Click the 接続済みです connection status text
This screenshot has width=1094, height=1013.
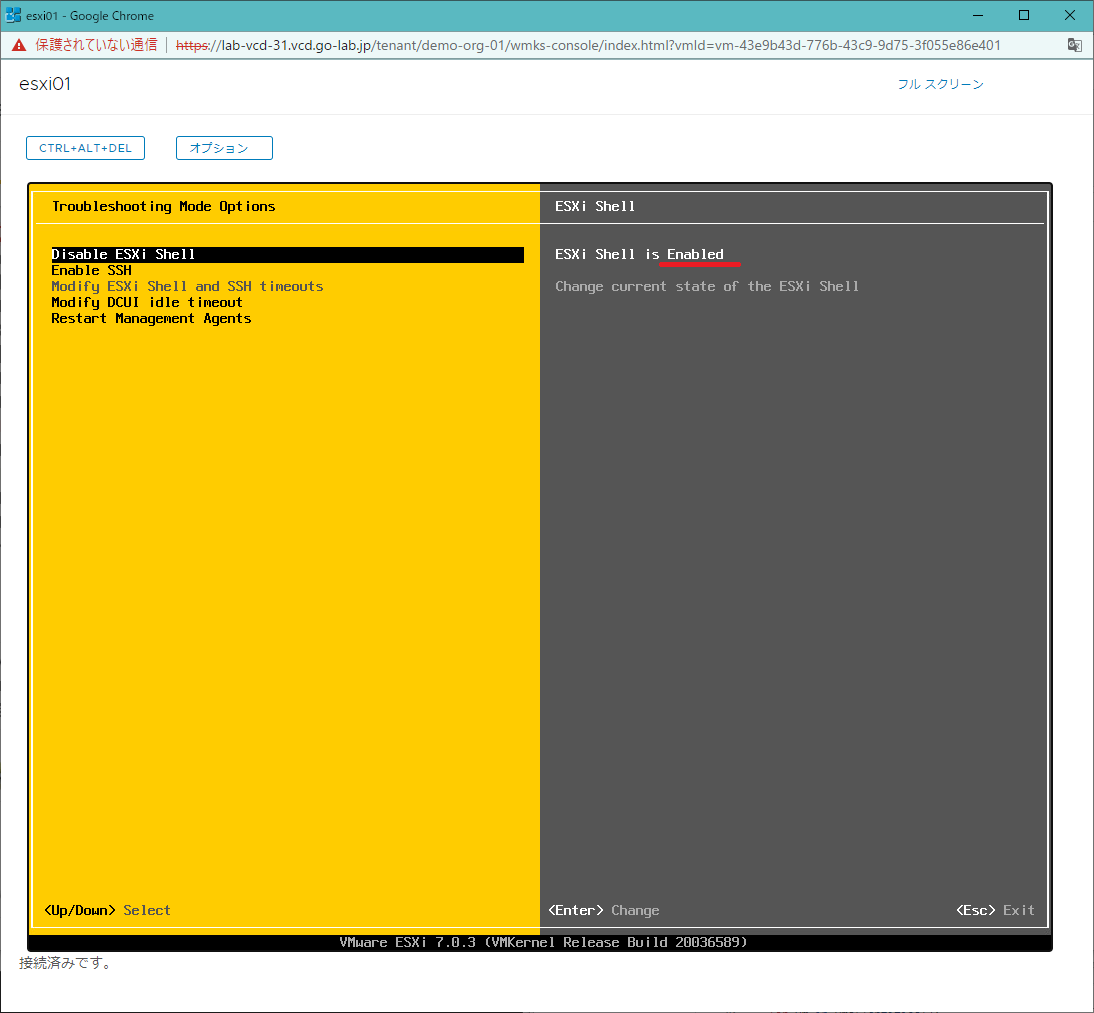pos(64,963)
